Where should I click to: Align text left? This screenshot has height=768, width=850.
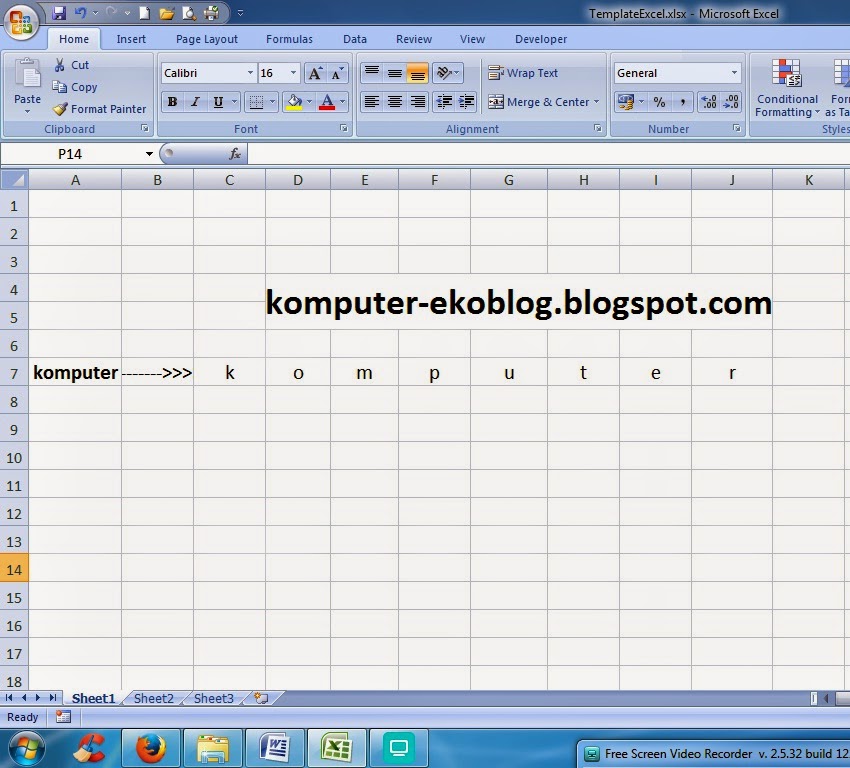coord(371,102)
